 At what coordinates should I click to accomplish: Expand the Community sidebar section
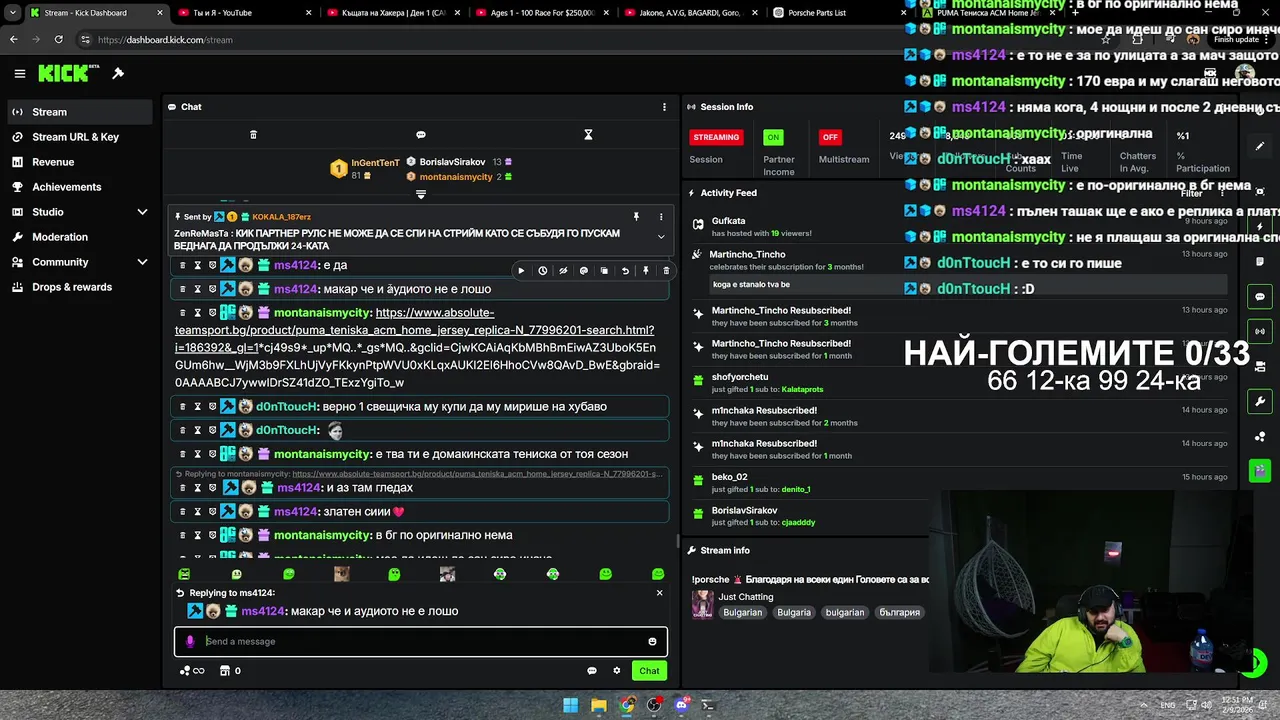tap(143, 262)
